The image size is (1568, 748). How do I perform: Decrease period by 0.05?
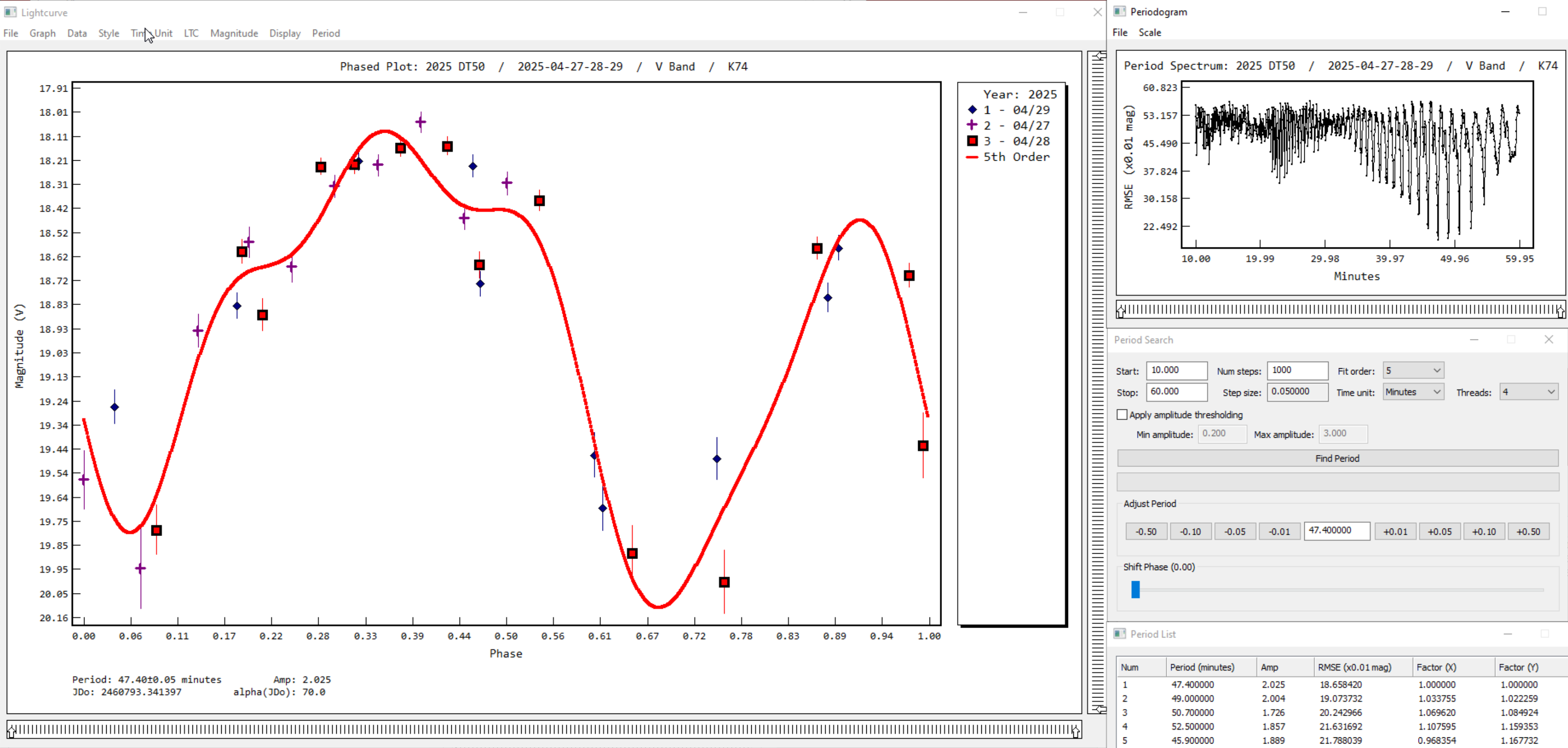(x=1234, y=531)
